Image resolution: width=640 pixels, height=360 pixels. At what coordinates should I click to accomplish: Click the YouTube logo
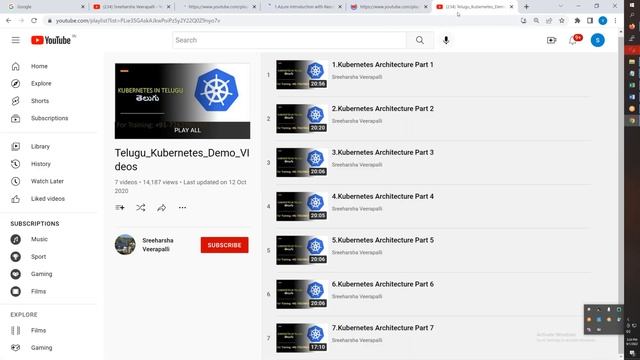[x=51, y=40]
